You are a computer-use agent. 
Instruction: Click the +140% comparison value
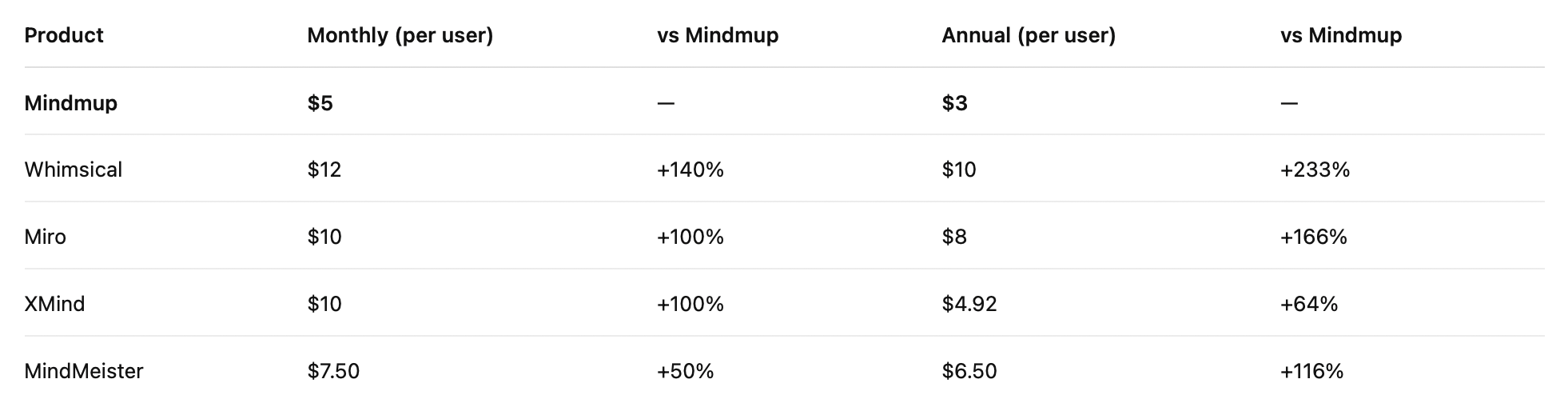[x=690, y=170]
